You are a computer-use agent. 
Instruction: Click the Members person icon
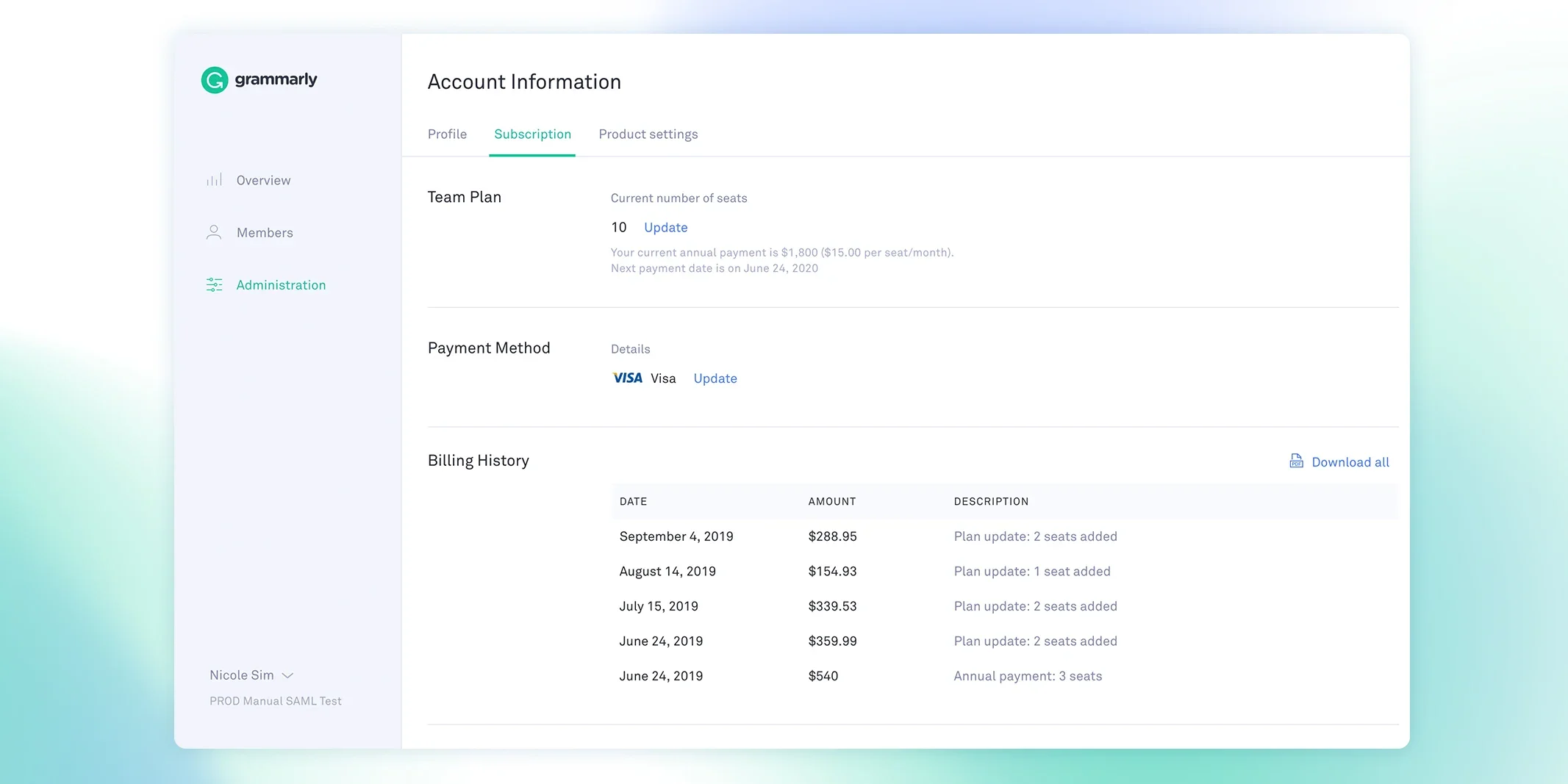(214, 233)
